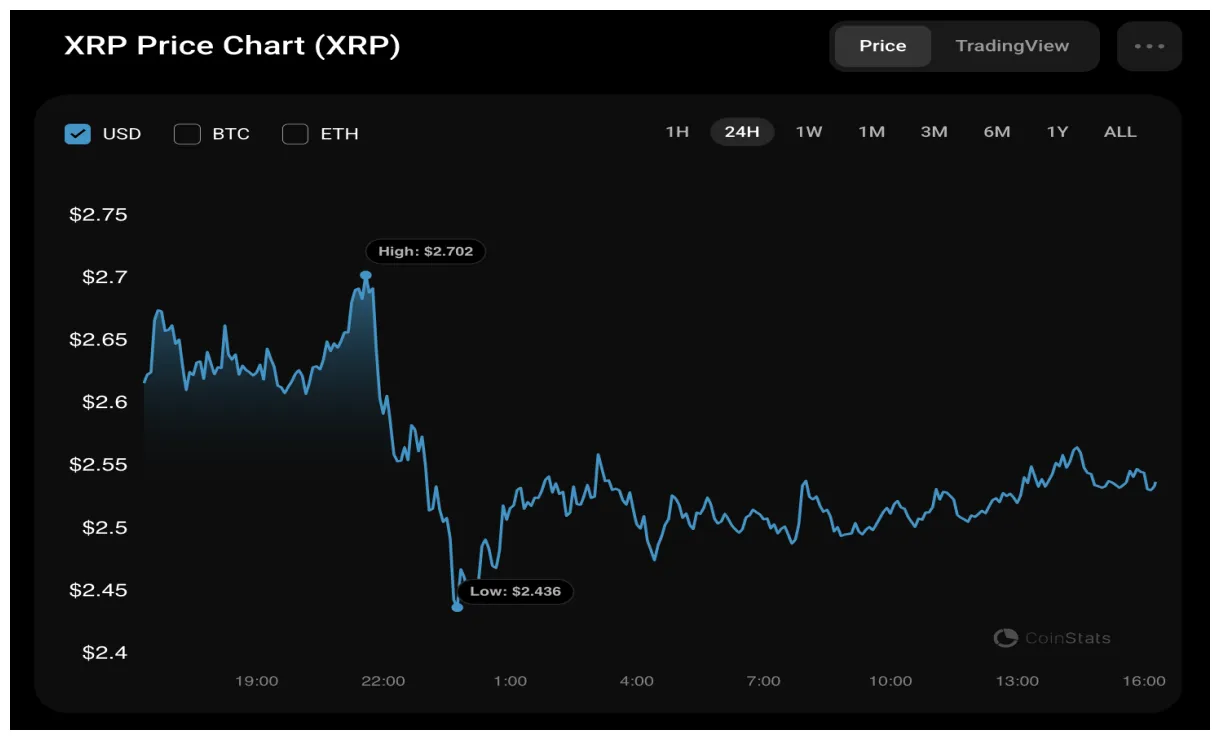Image resolution: width=1220 pixels, height=740 pixels.
Task: Select the Price chart tab
Action: click(x=883, y=45)
